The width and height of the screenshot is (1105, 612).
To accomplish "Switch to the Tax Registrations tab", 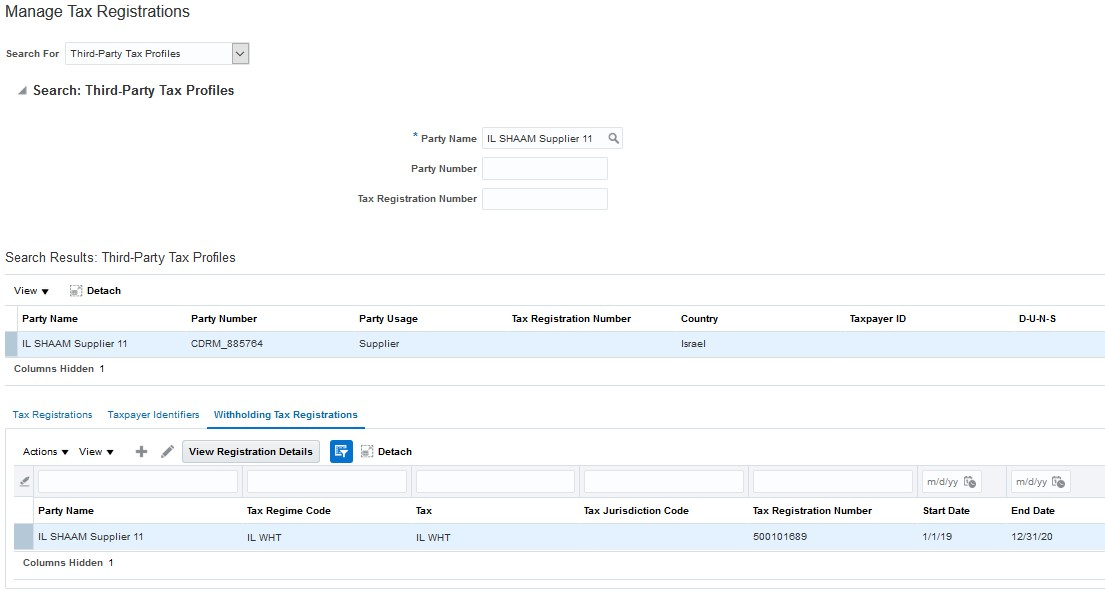I will click(x=53, y=415).
